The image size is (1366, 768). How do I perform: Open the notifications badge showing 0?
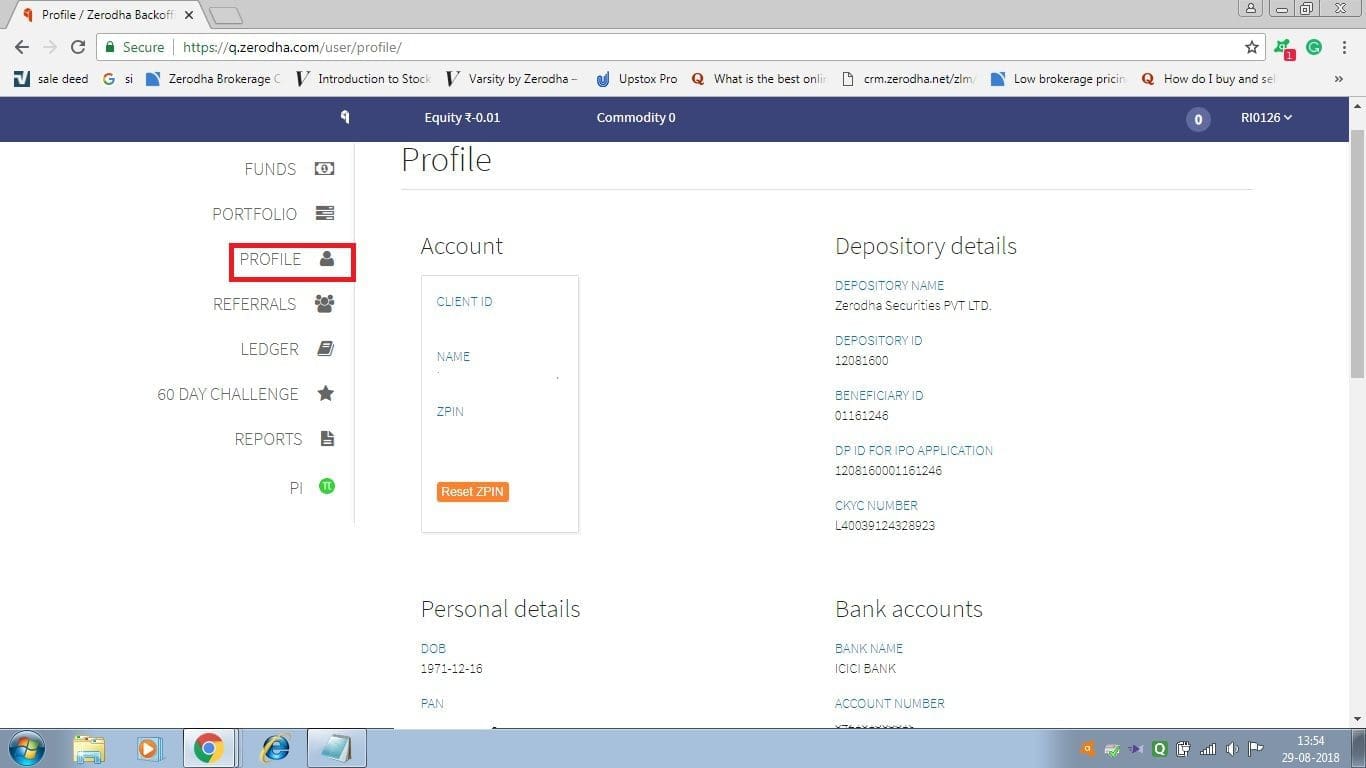(1197, 119)
